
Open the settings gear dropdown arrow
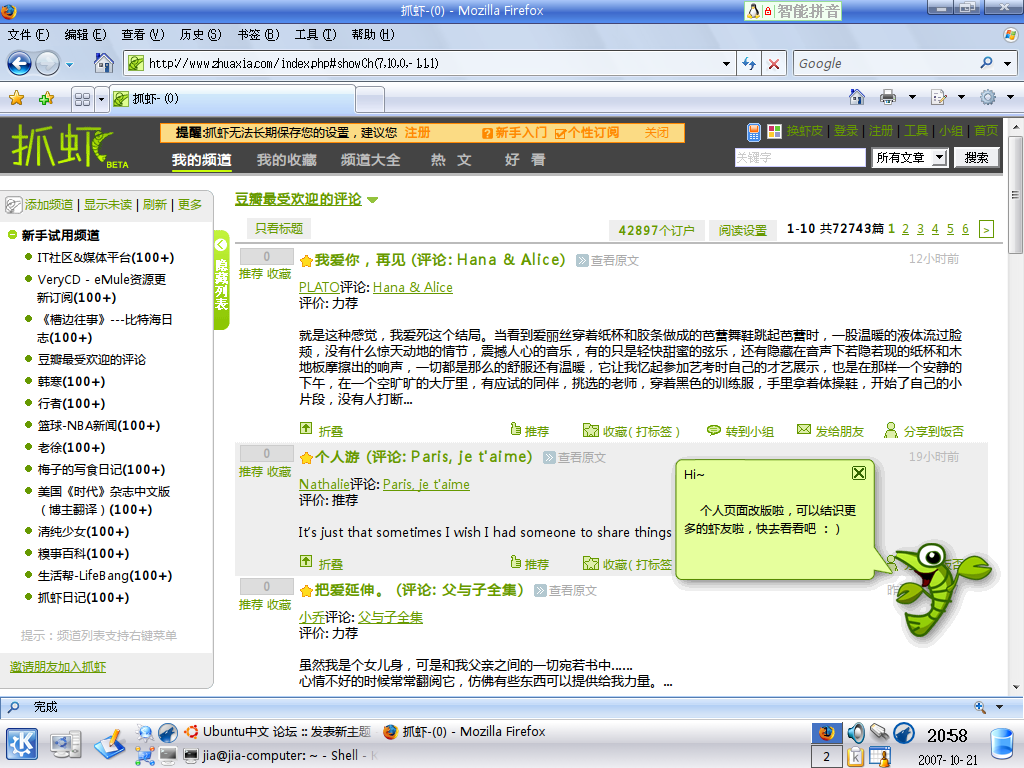pyautogui.click(x=1010, y=97)
